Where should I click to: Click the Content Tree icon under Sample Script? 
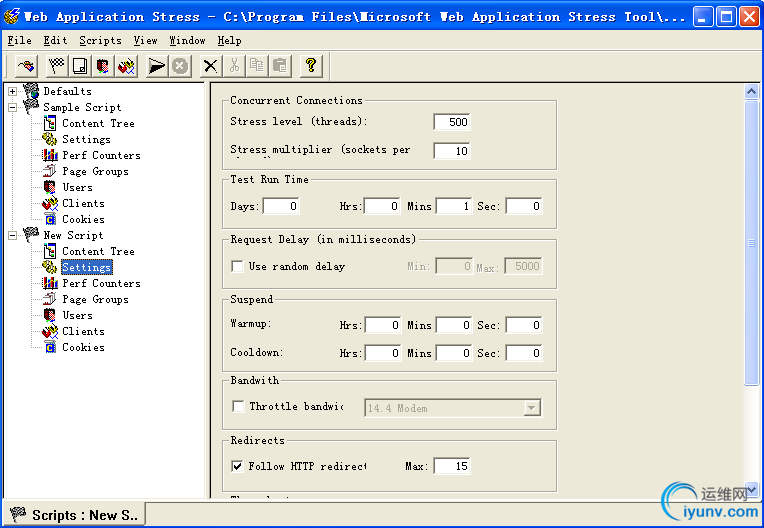pyautogui.click(x=50, y=123)
